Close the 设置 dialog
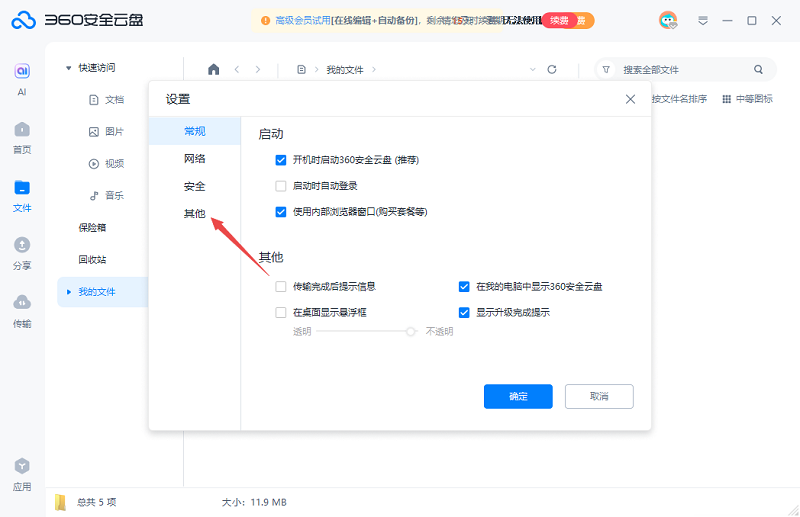This screenshot has height=517, width=800. coord(631,99)
